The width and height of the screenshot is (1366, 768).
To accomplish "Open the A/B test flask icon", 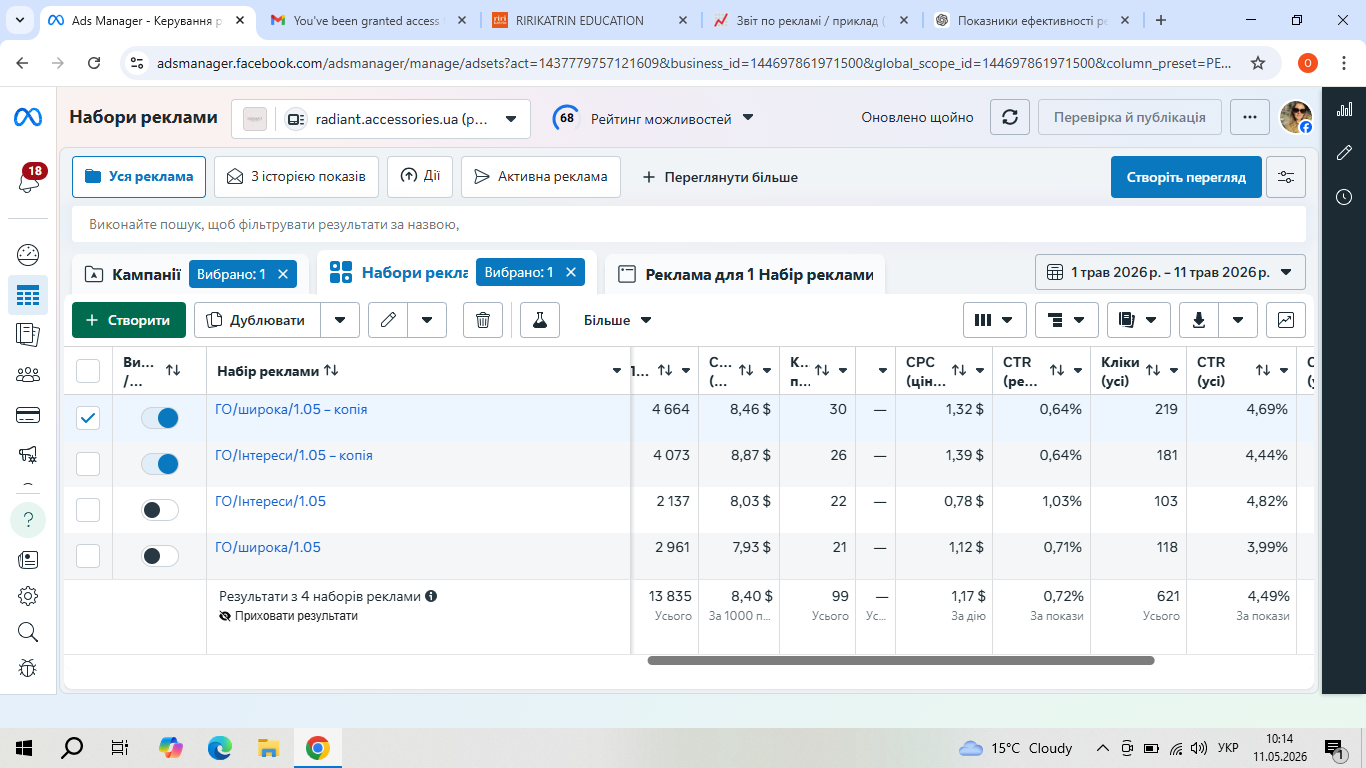I will 540,320.
